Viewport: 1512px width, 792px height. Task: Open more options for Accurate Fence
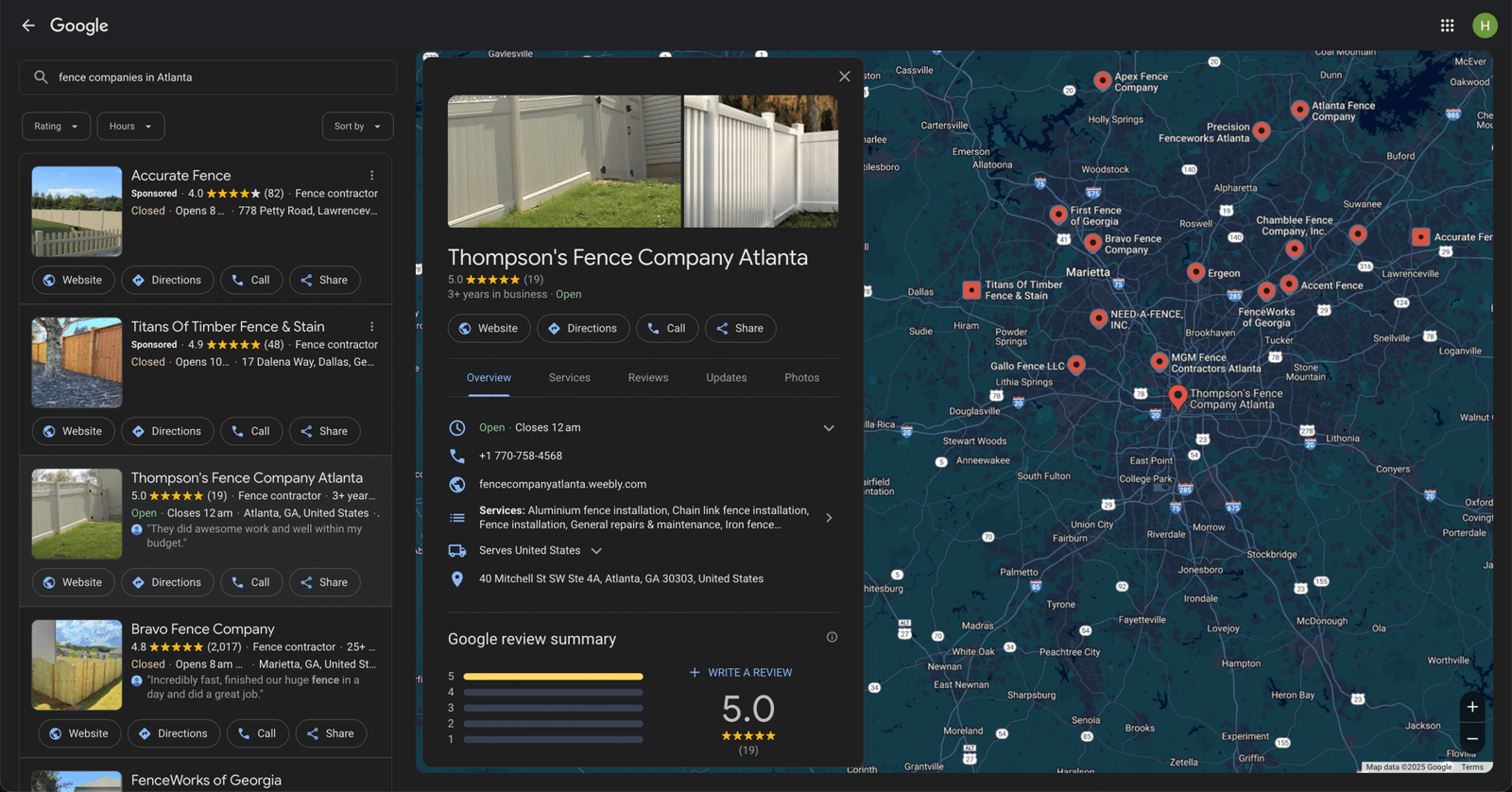coord(371,176)
